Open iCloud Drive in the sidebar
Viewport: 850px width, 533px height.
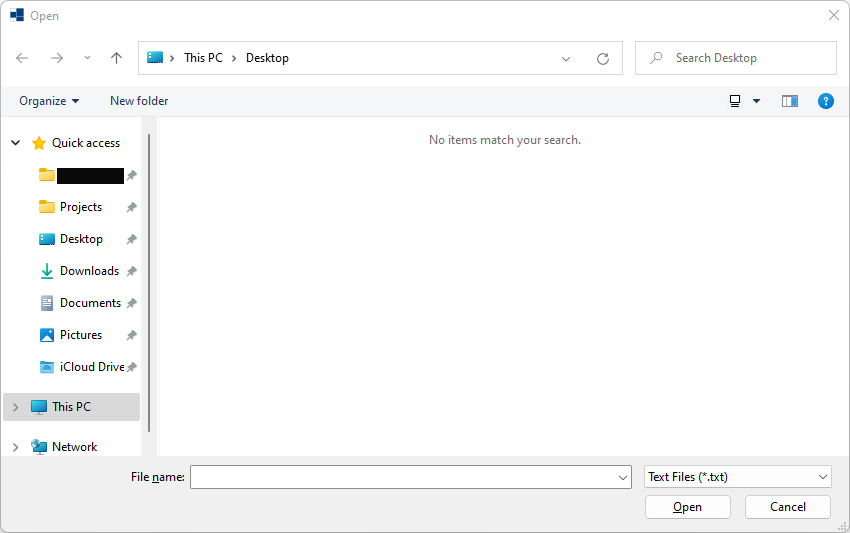(91, 367)
